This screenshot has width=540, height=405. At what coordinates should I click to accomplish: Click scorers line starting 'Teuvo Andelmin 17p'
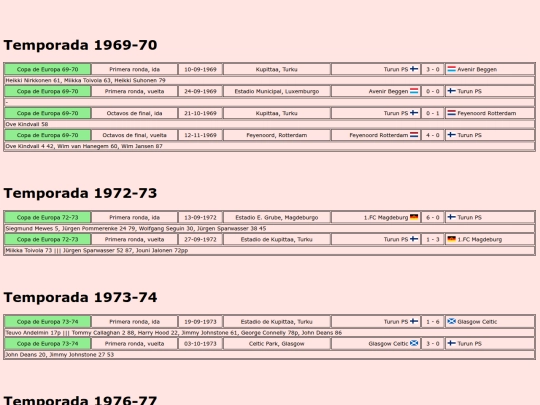(270, 333)
